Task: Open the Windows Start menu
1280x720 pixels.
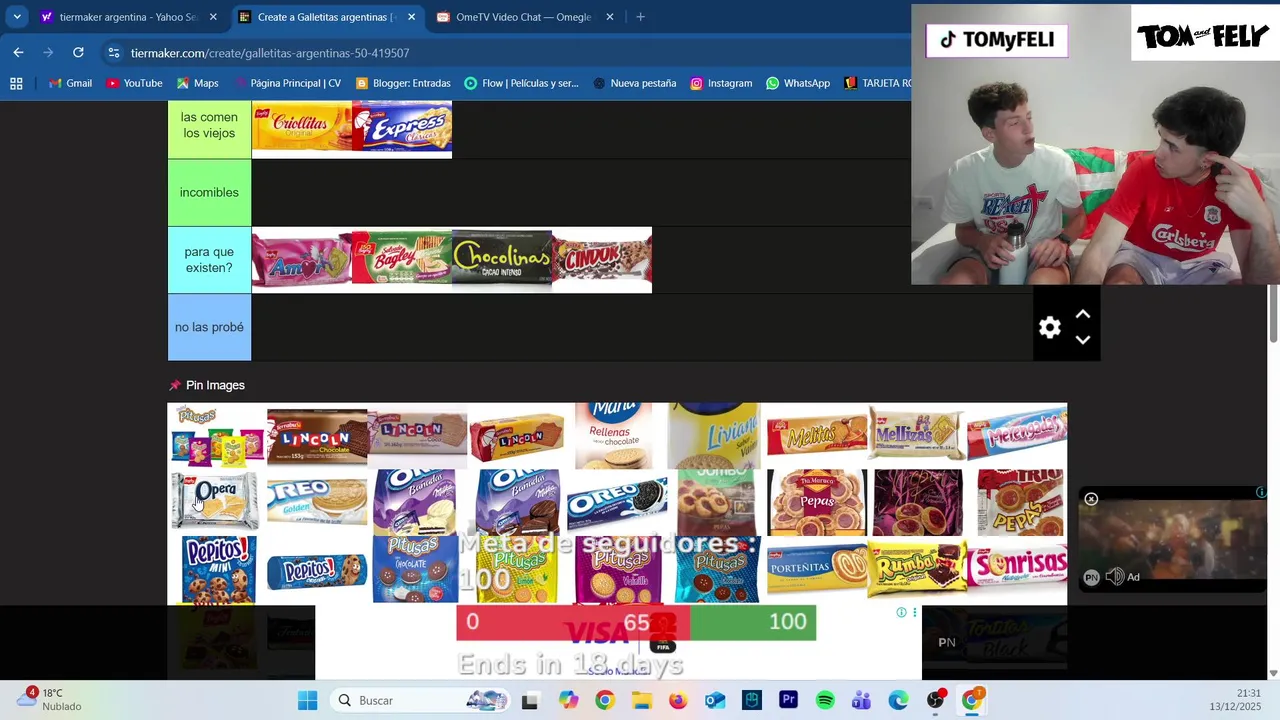Action: [308, 700]
